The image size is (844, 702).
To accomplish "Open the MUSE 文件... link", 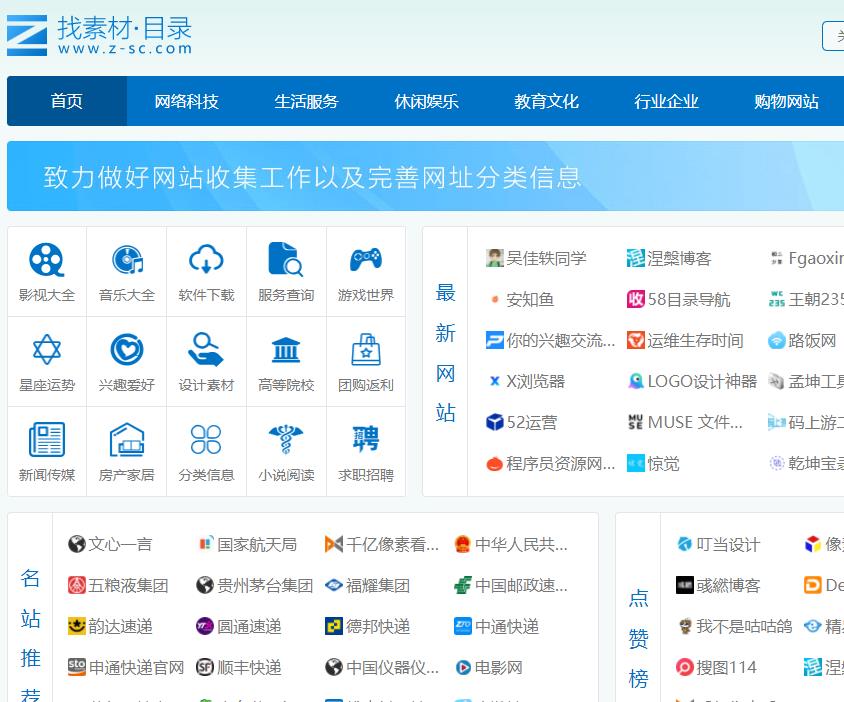I will tap(695, 423).
